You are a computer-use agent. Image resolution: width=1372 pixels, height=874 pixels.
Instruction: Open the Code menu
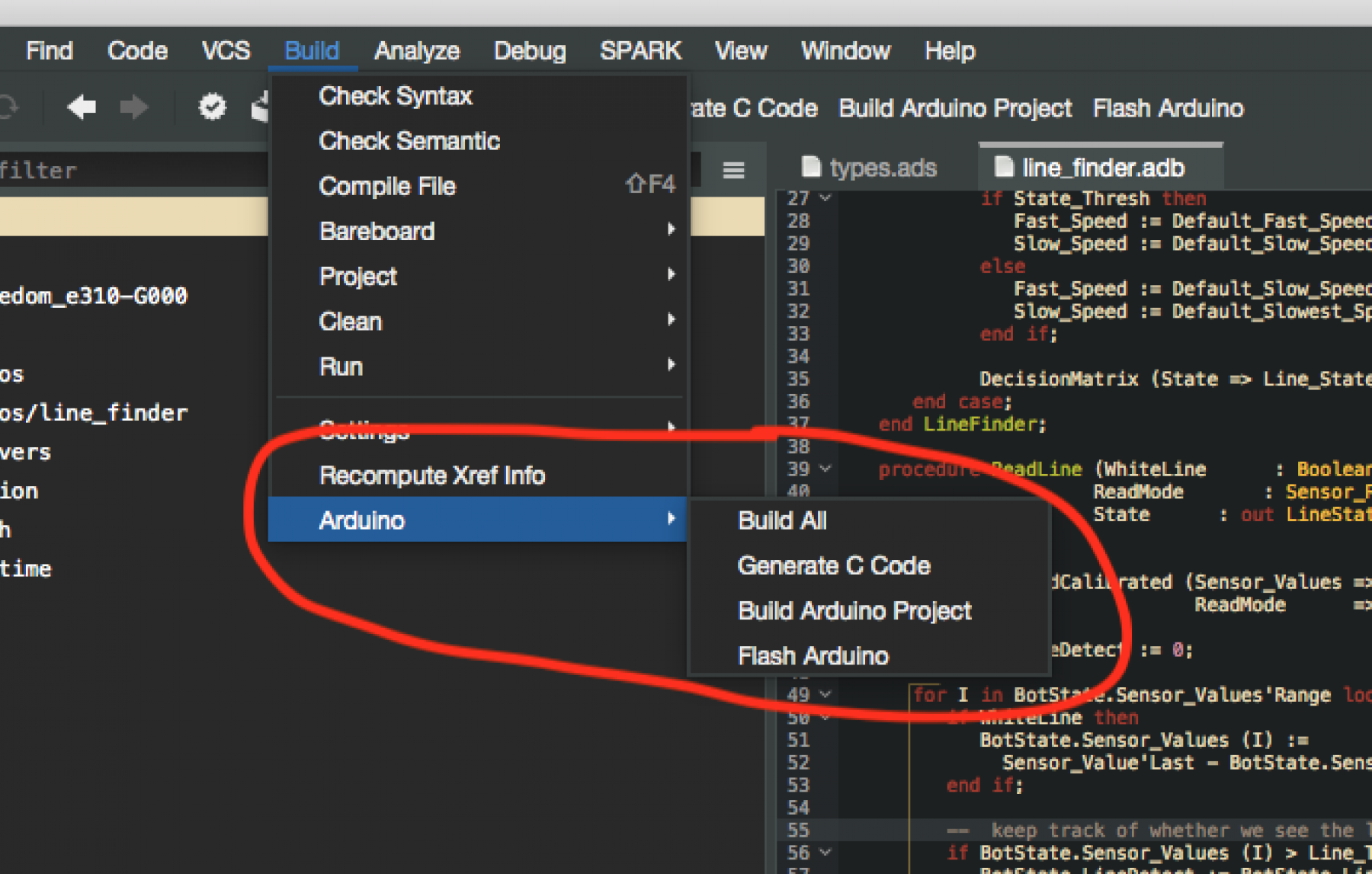(137, 51)
